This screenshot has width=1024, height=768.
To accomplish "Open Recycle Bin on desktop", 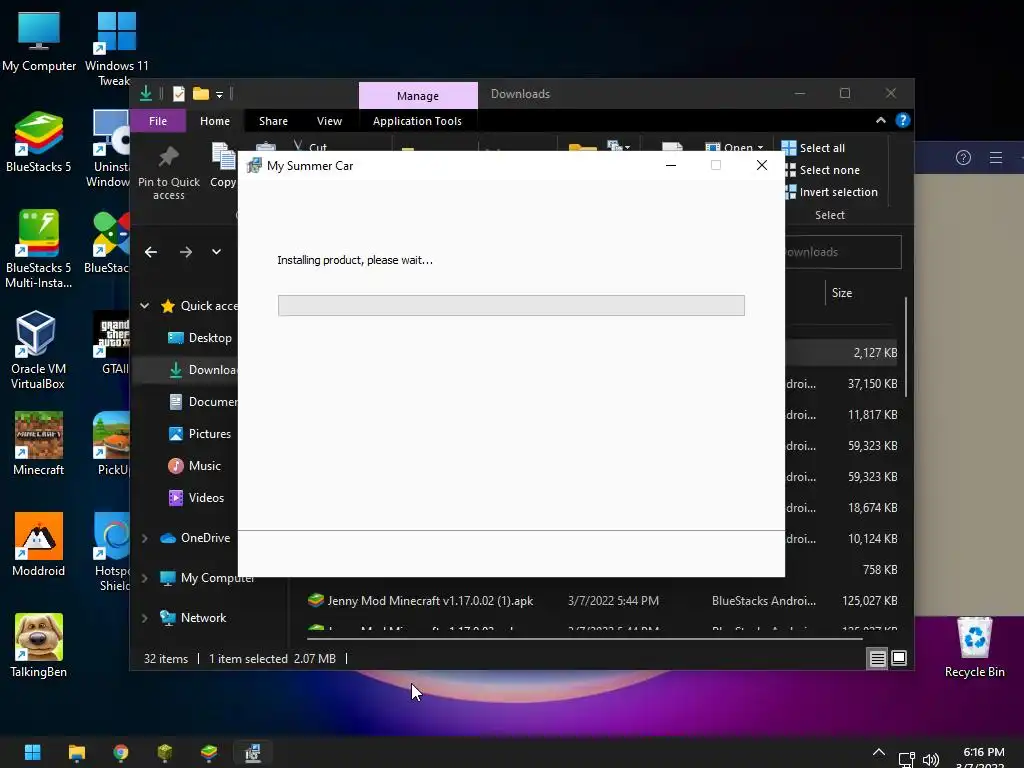I will [974, 647].
